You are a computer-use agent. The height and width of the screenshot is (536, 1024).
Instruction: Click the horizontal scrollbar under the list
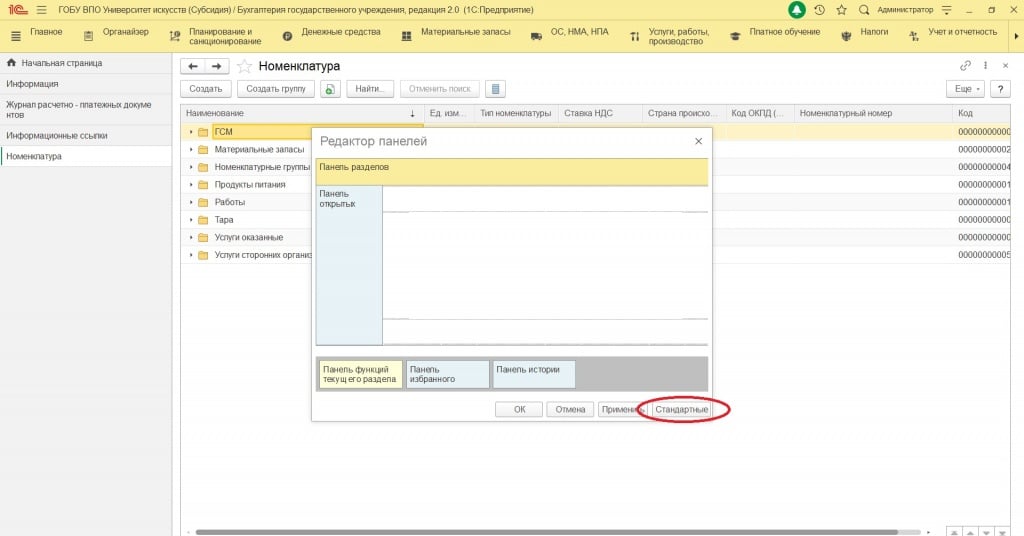550,532
